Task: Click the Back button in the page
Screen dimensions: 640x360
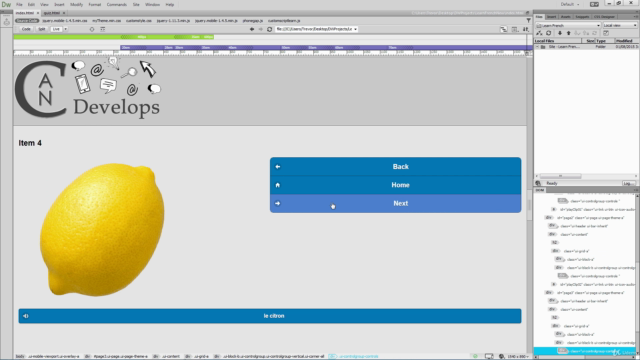Action: (x=395, y=167)
